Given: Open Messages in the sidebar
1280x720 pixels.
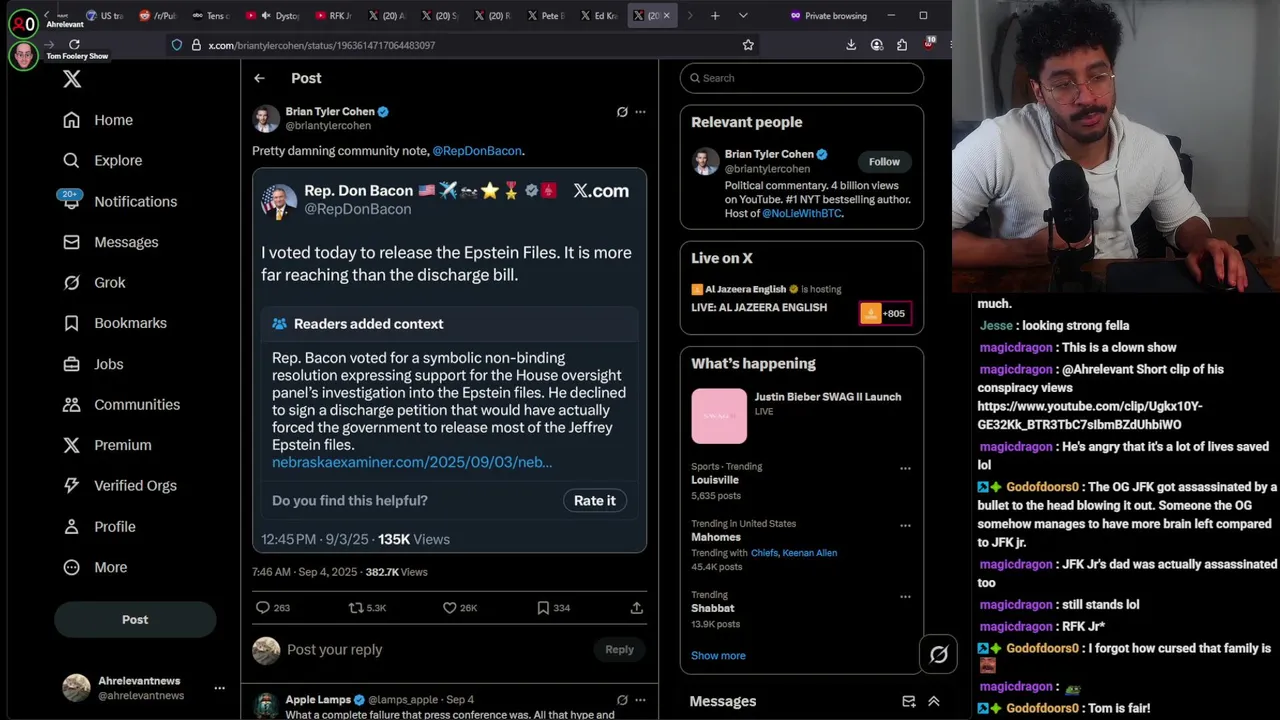Looking at the screenshot, I should point(110,242).
